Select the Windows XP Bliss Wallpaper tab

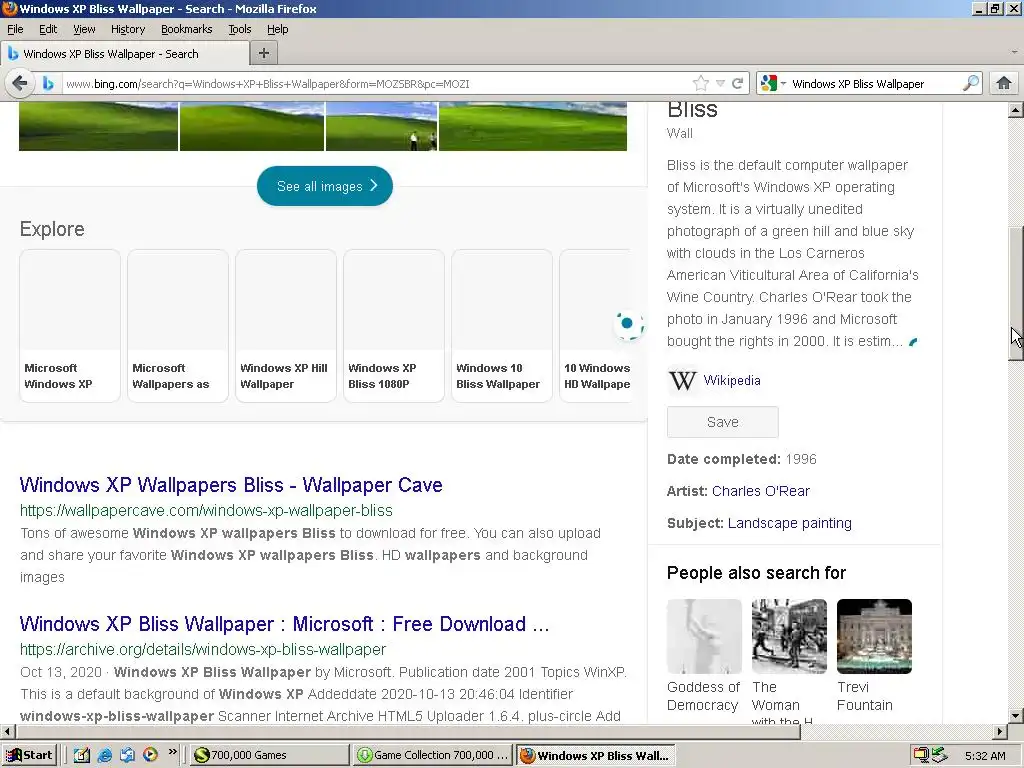pyautogui.click(x=124, y=54)
